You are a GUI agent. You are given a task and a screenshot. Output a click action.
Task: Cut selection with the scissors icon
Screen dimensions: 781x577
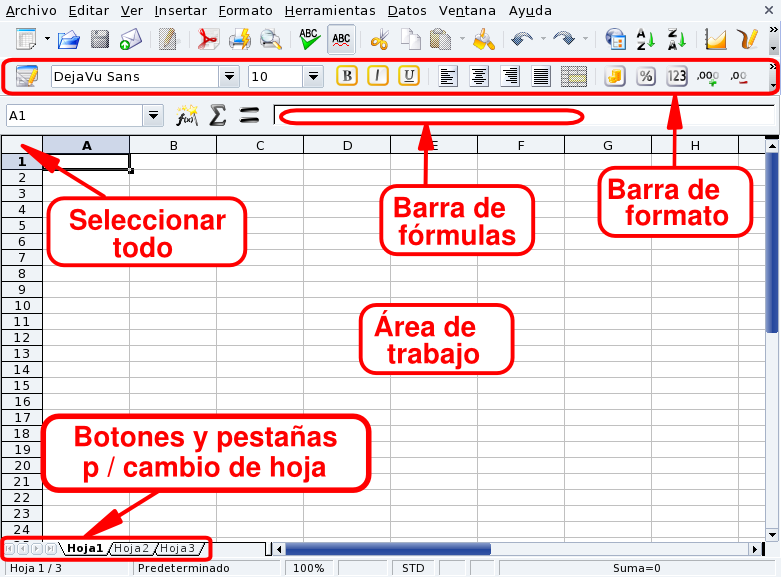pos(380,39)
